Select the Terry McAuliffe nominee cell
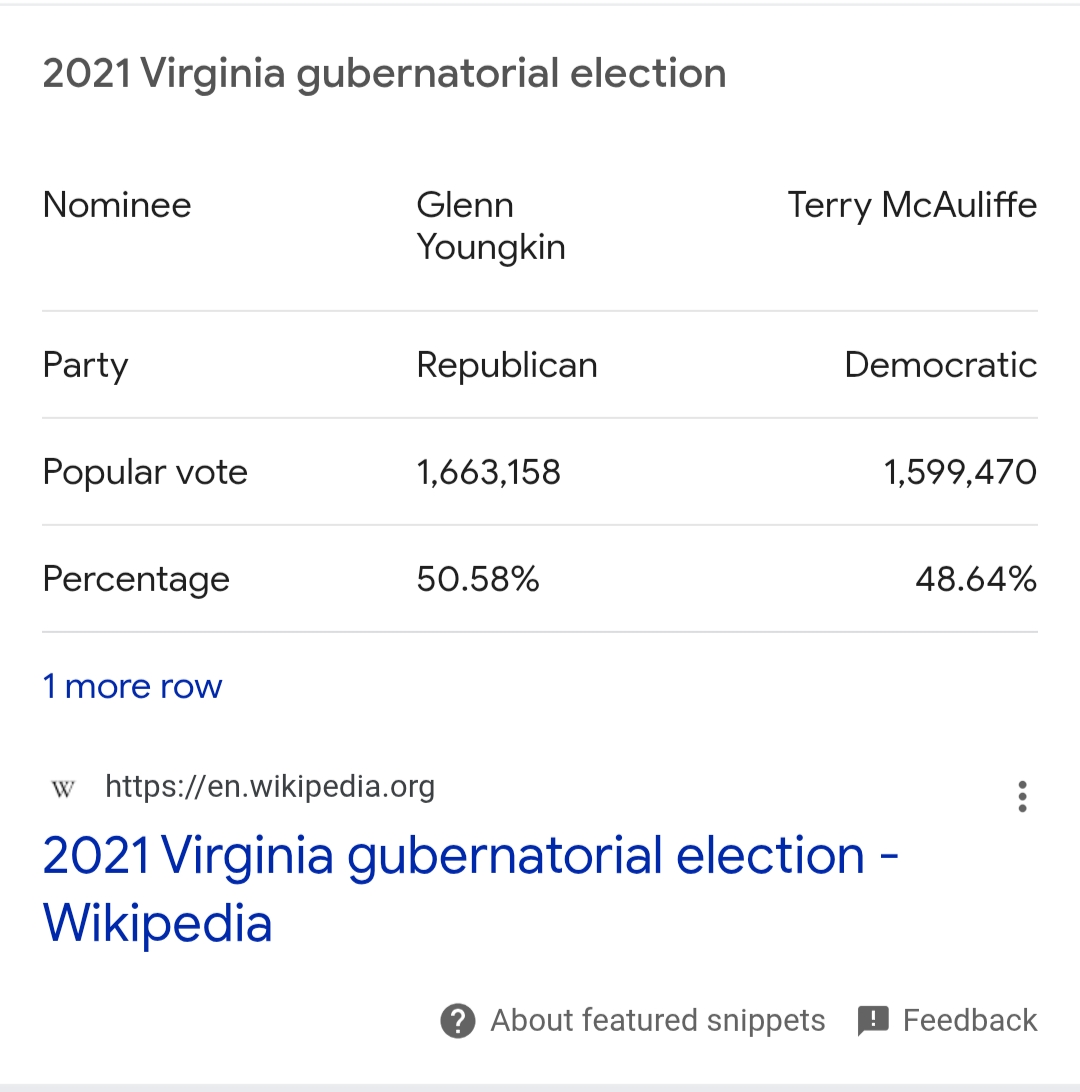Viewport: 1080px width, 1092px height. pyautogui.click(x=912, y=206)
